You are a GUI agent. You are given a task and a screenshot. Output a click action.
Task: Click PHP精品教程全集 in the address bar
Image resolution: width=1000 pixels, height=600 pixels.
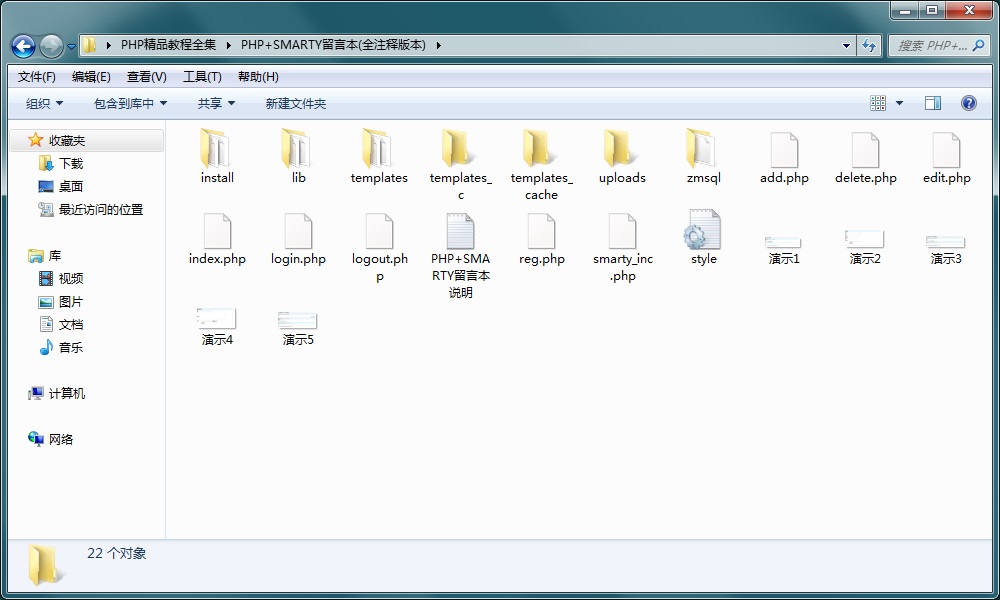click(x=168, y=45)
